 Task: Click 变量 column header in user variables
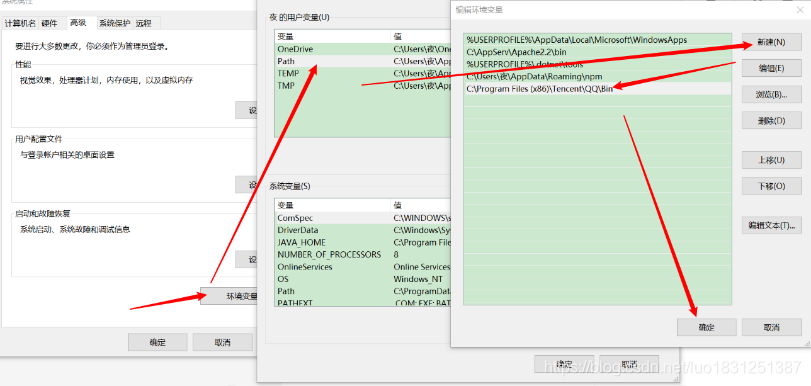pos(333,37)
